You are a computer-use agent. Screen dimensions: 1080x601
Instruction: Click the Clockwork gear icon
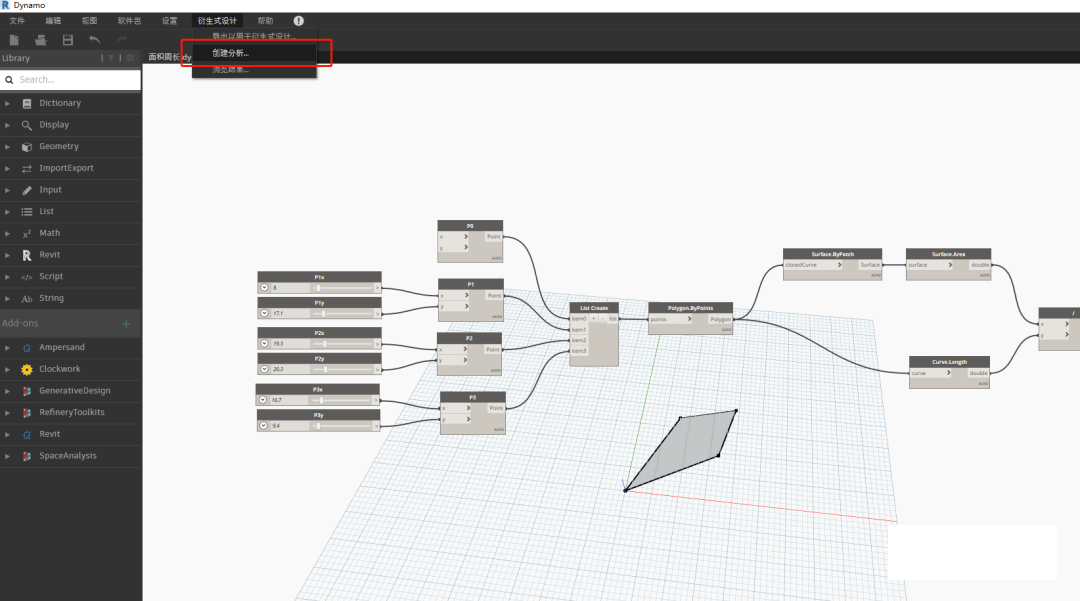pos(27,370)
